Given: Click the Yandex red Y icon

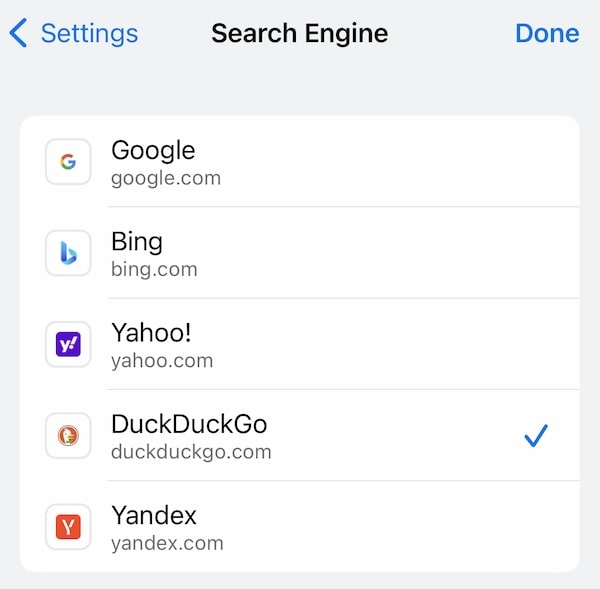Looking at the screenshot, I should pos(68,527).
